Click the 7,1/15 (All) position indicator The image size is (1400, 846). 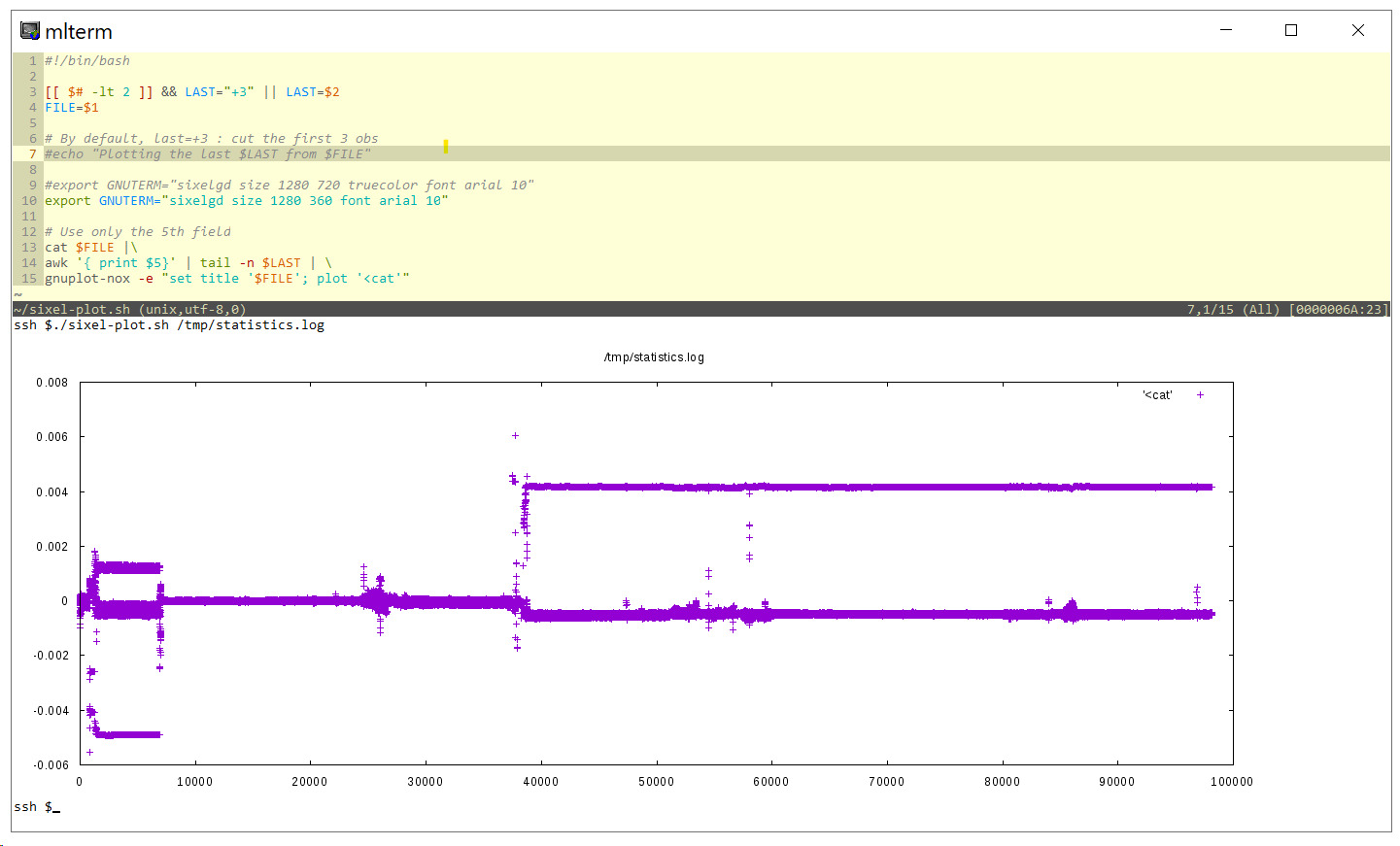(x=1232, y=310)
